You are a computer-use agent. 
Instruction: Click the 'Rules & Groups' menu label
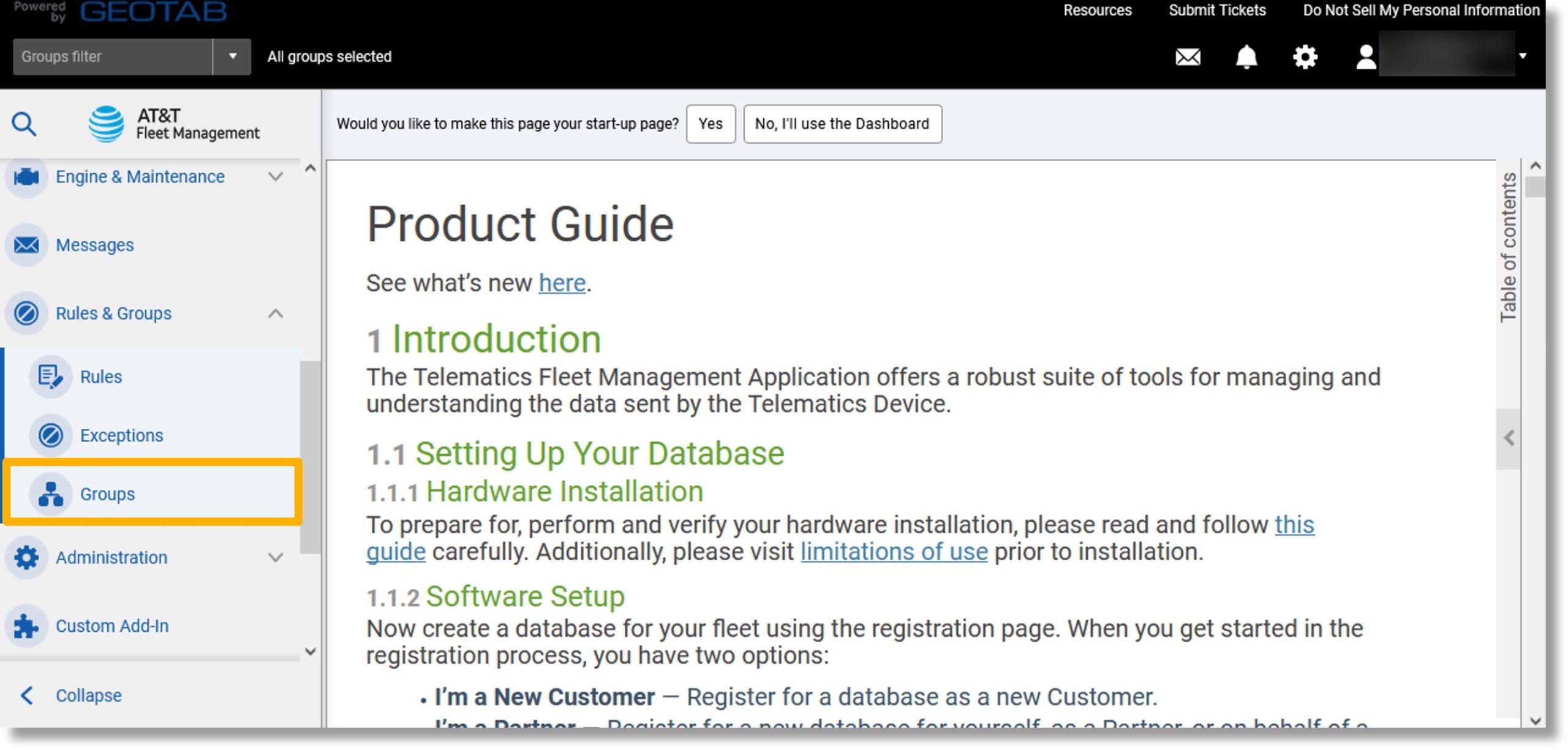point(113,313)
